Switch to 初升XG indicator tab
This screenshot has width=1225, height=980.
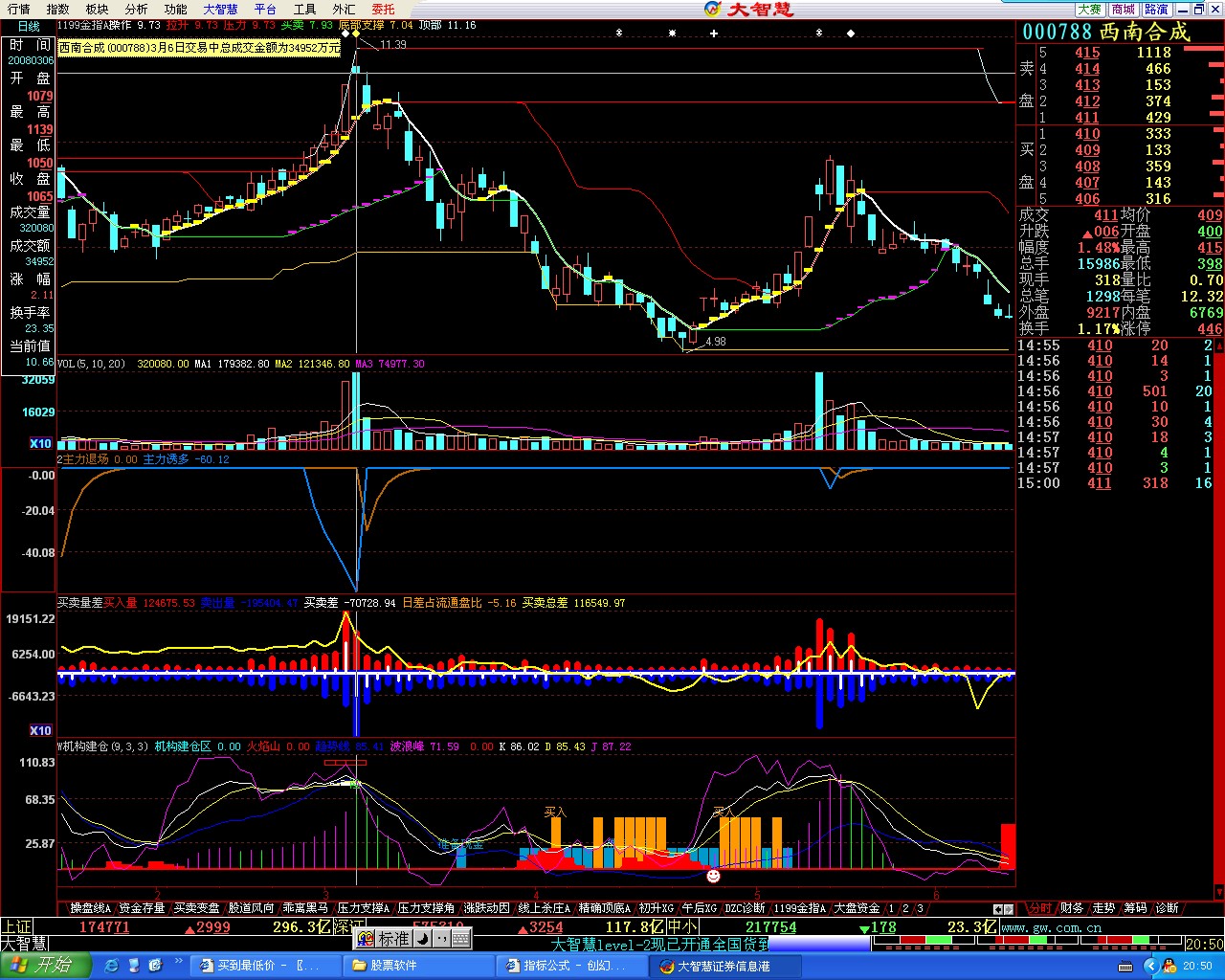(657, 908)
